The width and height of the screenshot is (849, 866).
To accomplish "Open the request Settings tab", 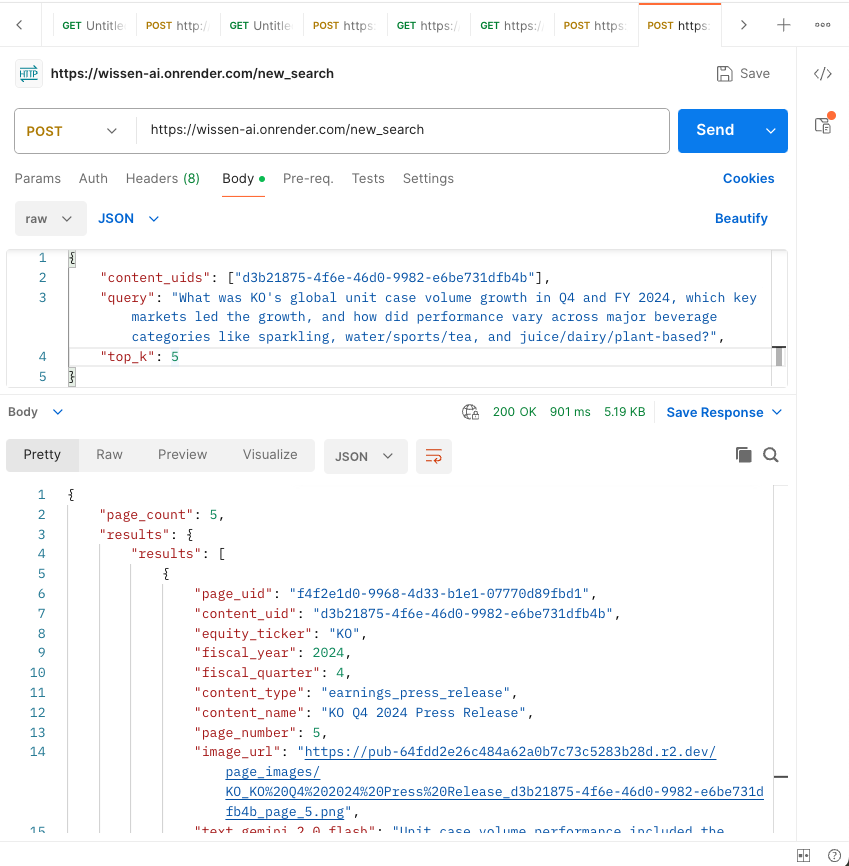I will [428, 178].
